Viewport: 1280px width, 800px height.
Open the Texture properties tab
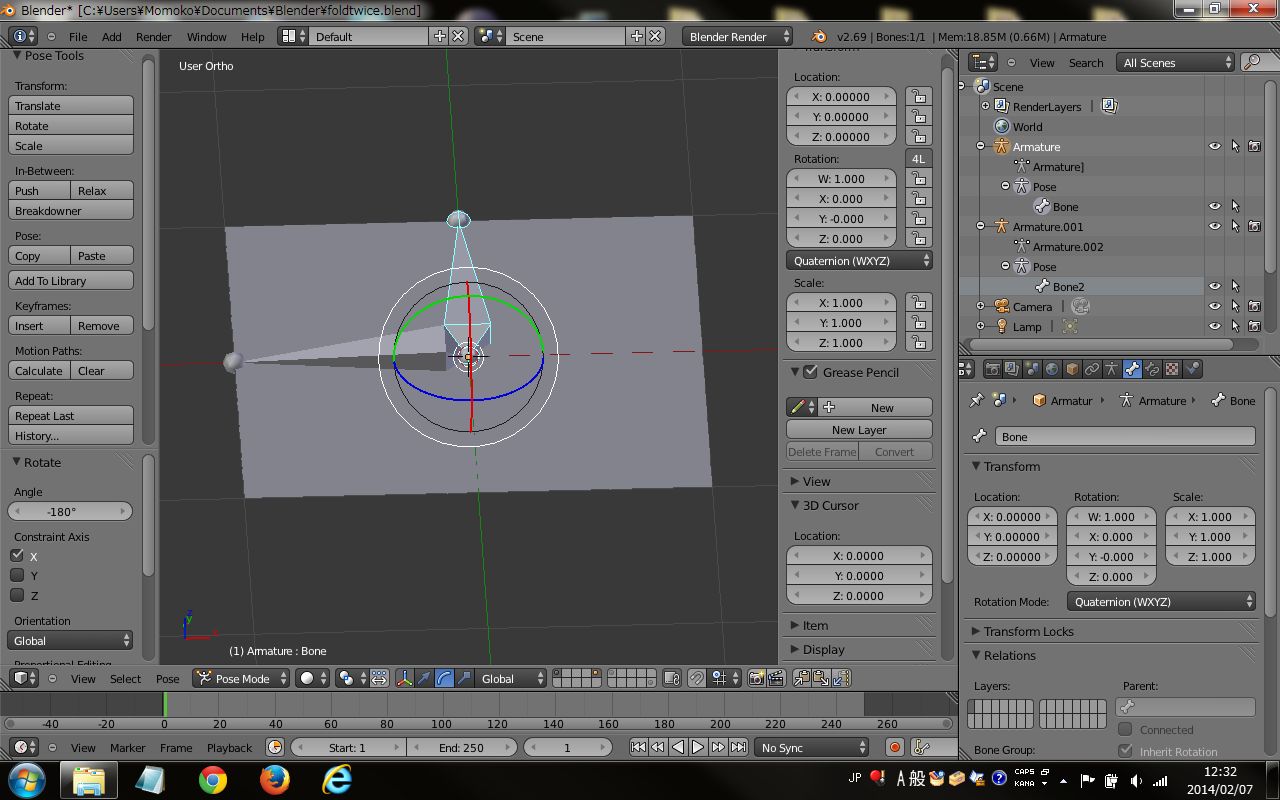pyautogui.click(x=1172, y=369)
